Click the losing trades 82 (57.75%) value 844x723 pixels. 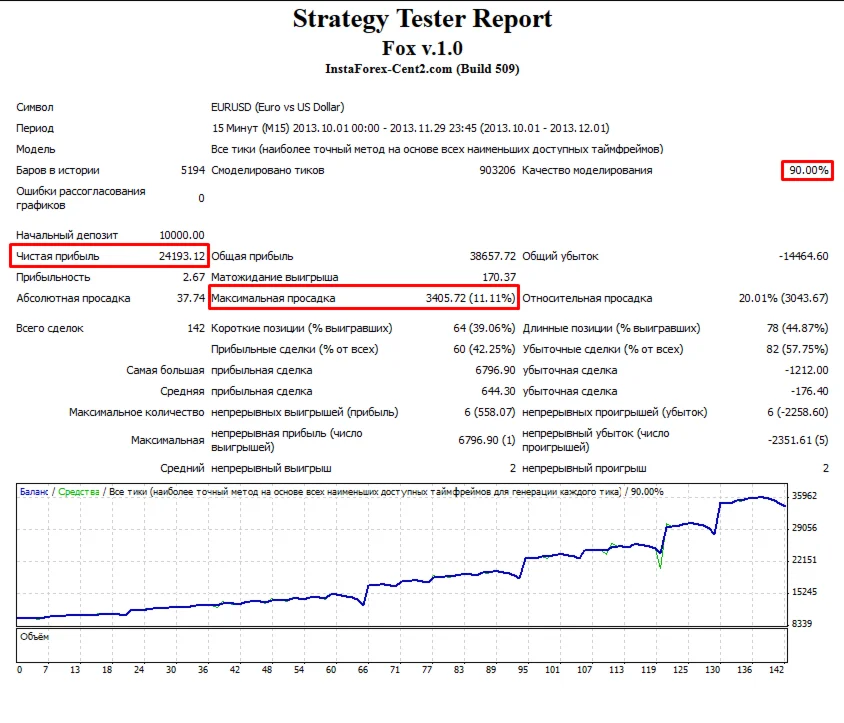click(797, 349)
